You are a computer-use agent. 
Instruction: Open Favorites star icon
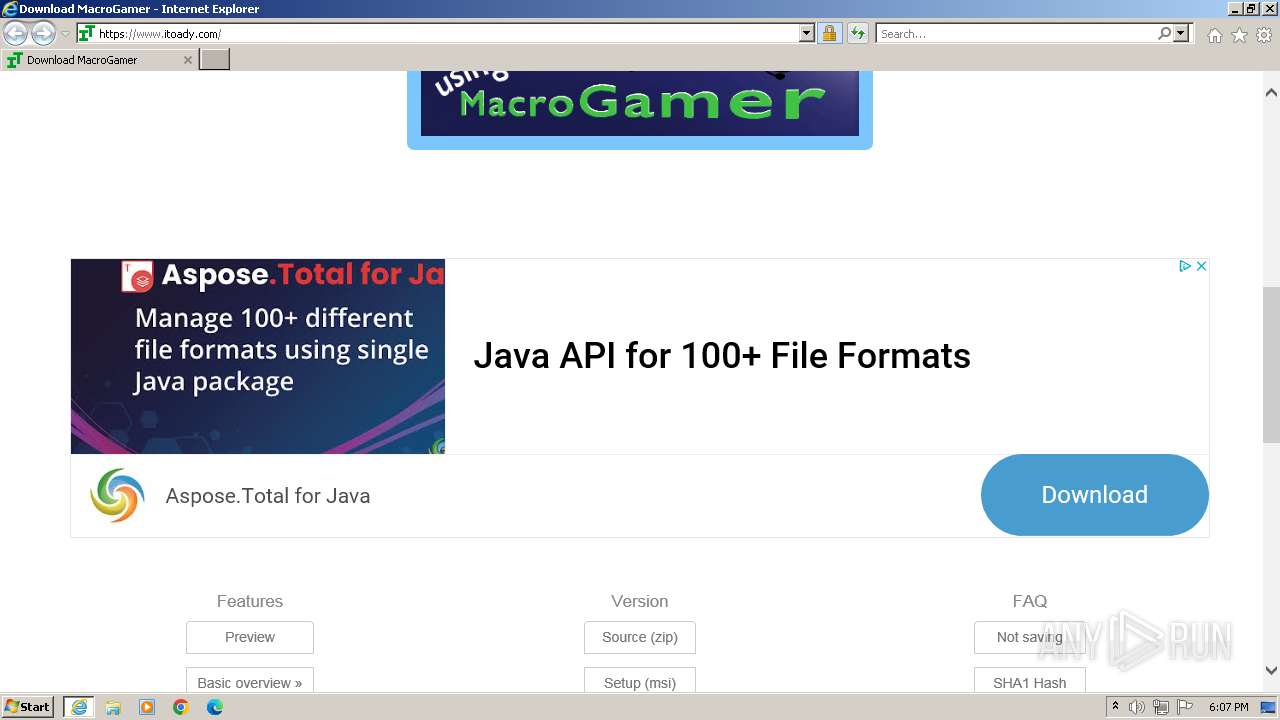pos(1239,35)
